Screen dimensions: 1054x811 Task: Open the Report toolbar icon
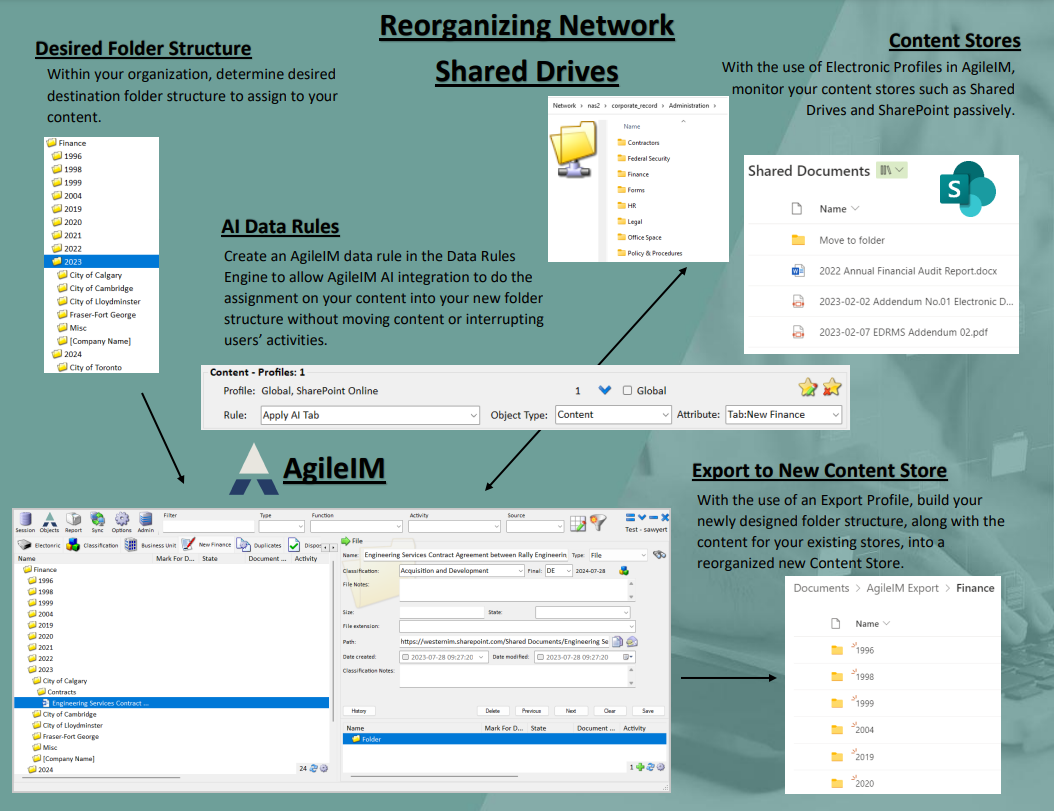74,521
